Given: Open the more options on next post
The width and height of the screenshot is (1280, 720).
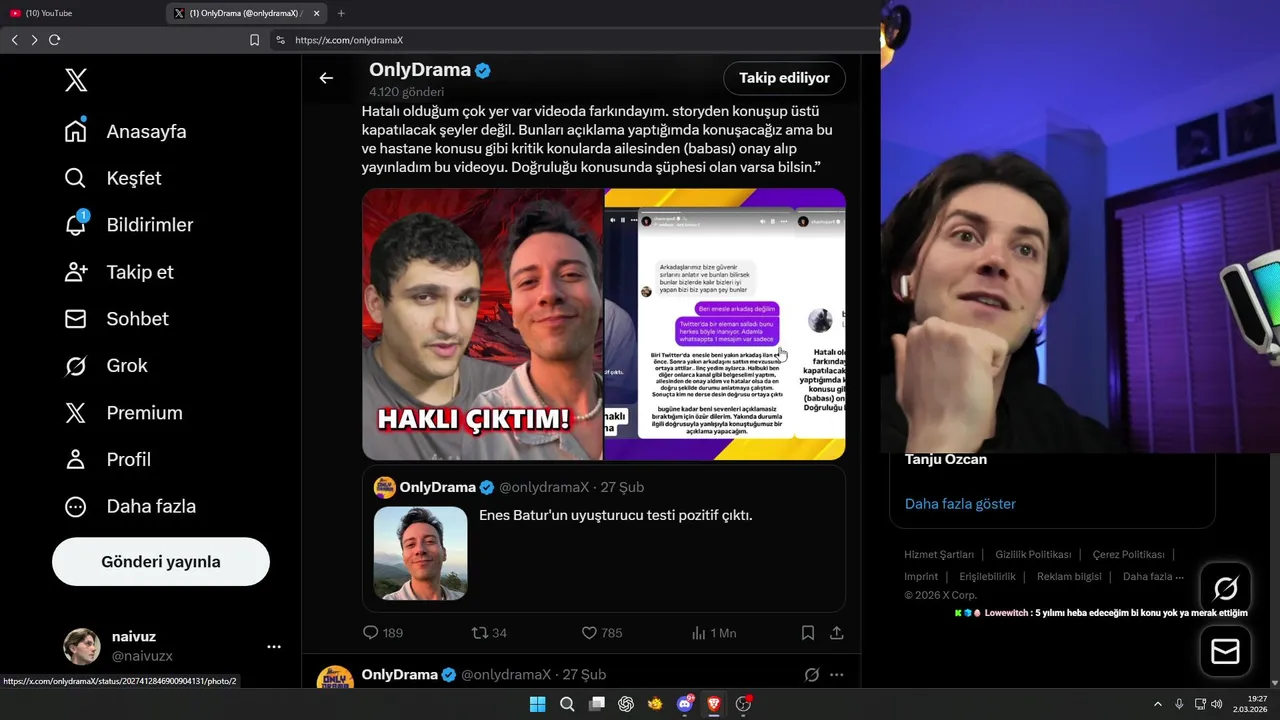Looking at the screenshot, I should point(837,675).
